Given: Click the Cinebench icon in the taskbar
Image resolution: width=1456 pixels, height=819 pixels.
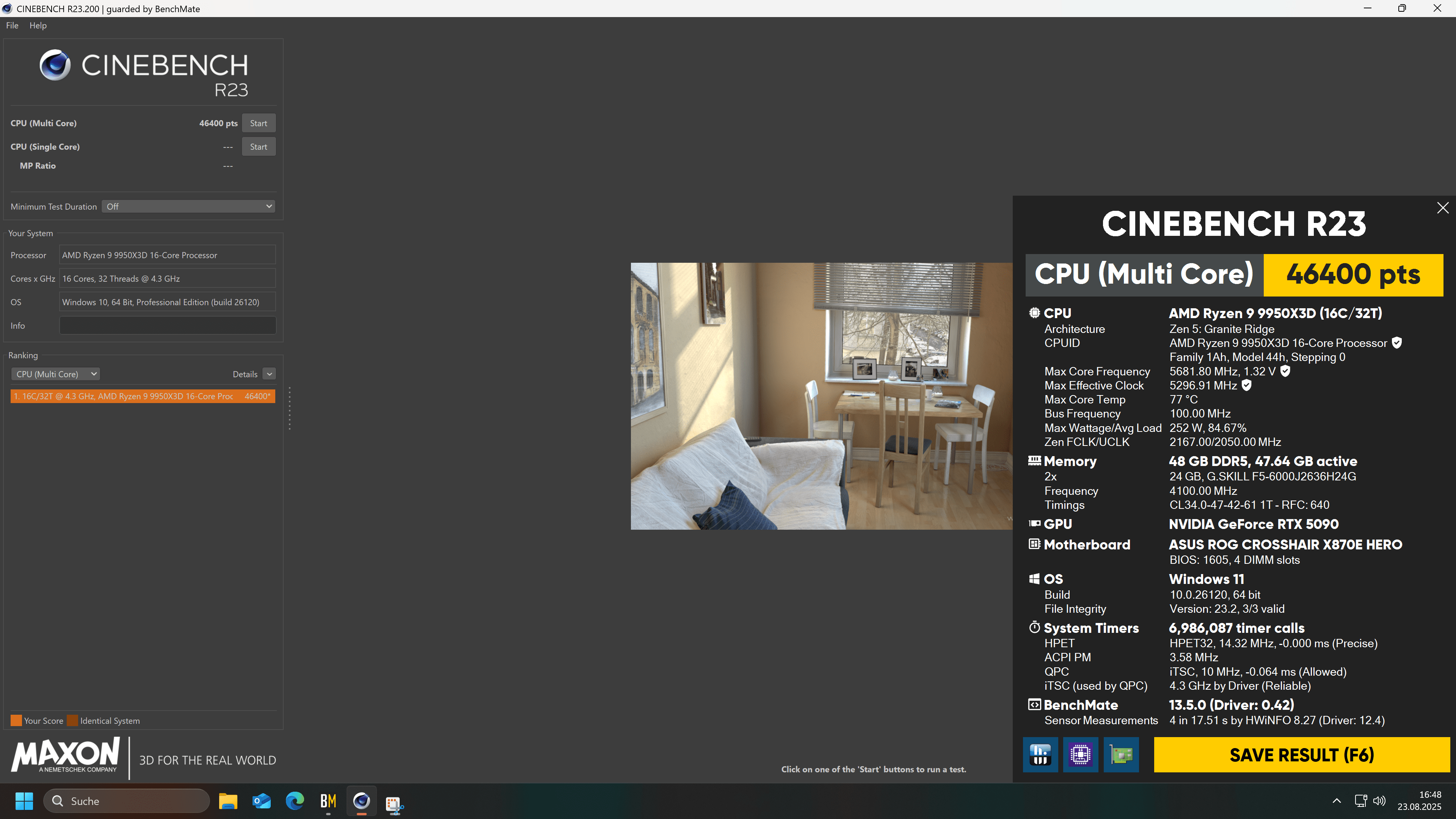Looking at the screenshot, I should [362, 801].
